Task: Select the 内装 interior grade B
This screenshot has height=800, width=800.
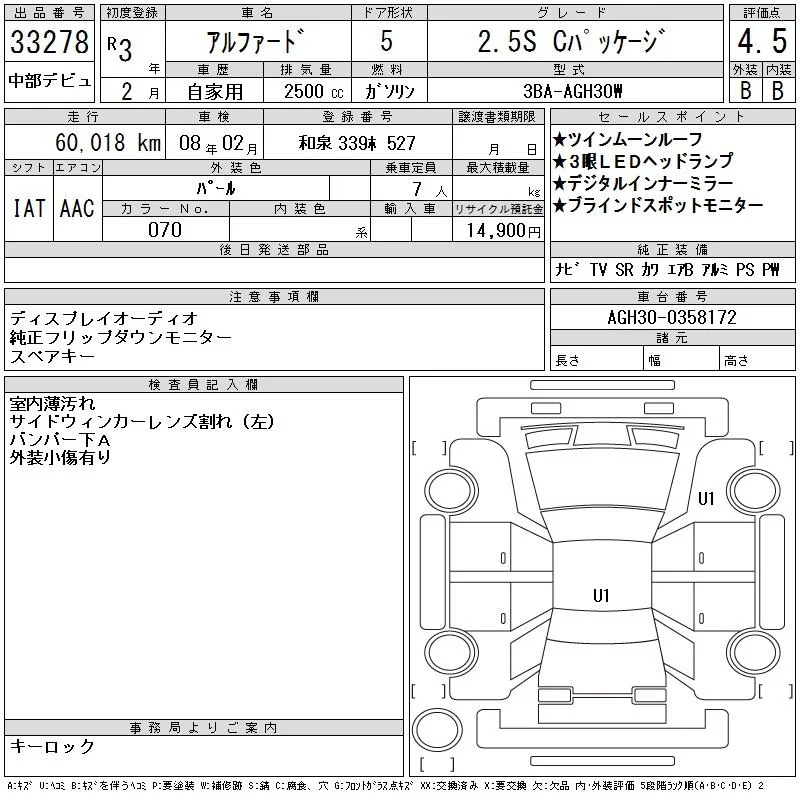Action: click(x=778, y=90)
